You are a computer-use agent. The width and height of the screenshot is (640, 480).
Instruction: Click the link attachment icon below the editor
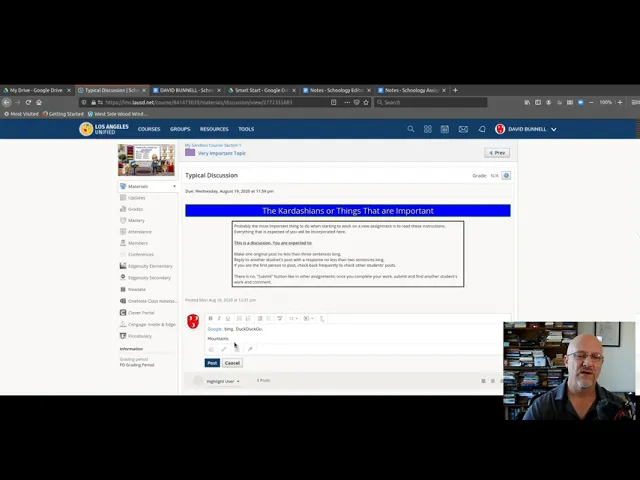224,349
